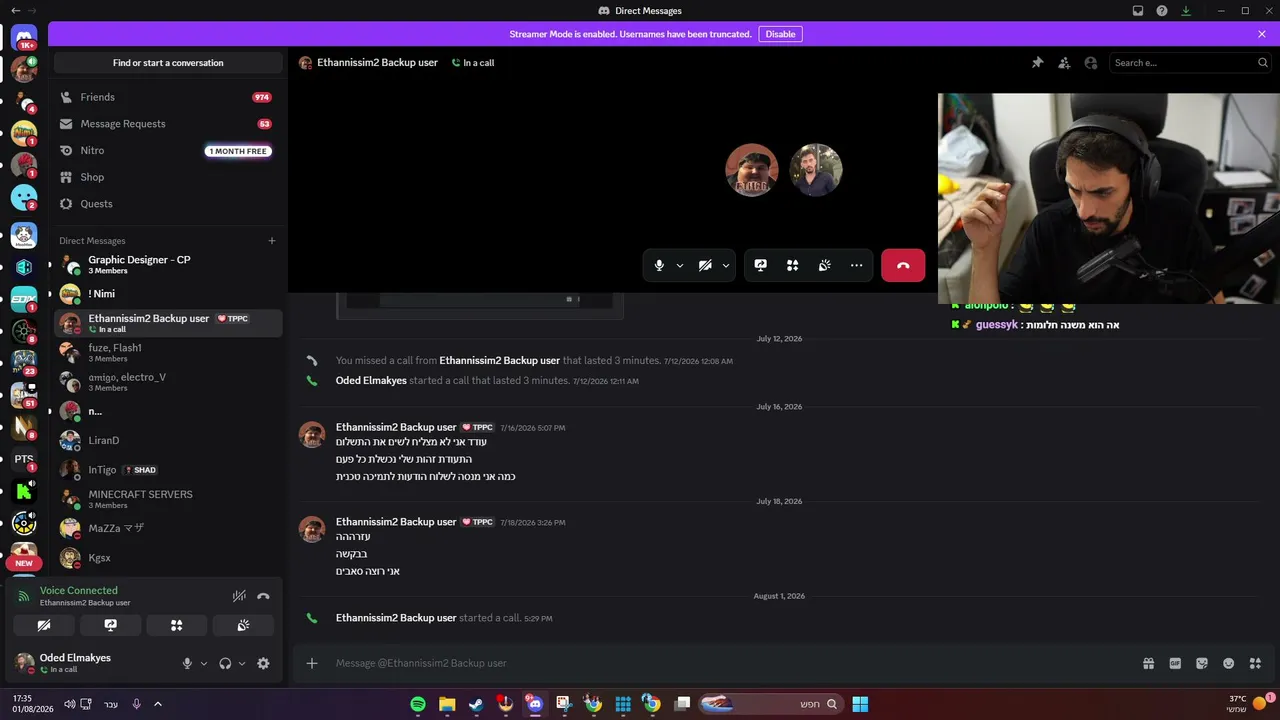
Task: Turn on camera in the call controls
Action: pyautogui.click(x=705, y=265)
